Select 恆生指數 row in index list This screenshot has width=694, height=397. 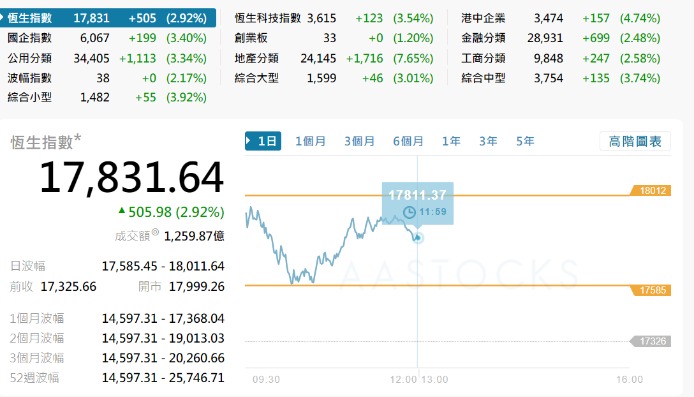(108, 18)
